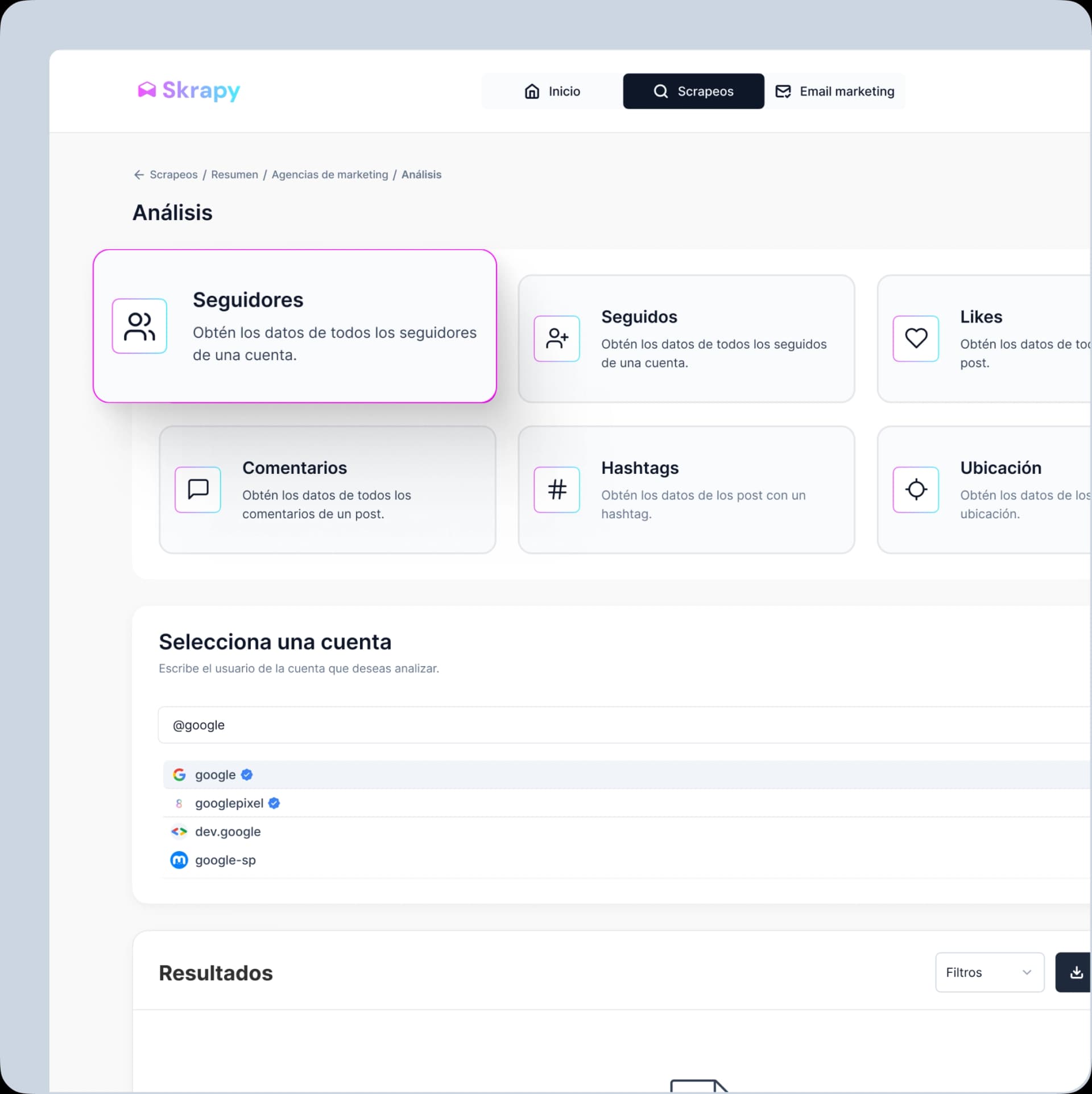Select the Scrapeos tab

[693, 91]
